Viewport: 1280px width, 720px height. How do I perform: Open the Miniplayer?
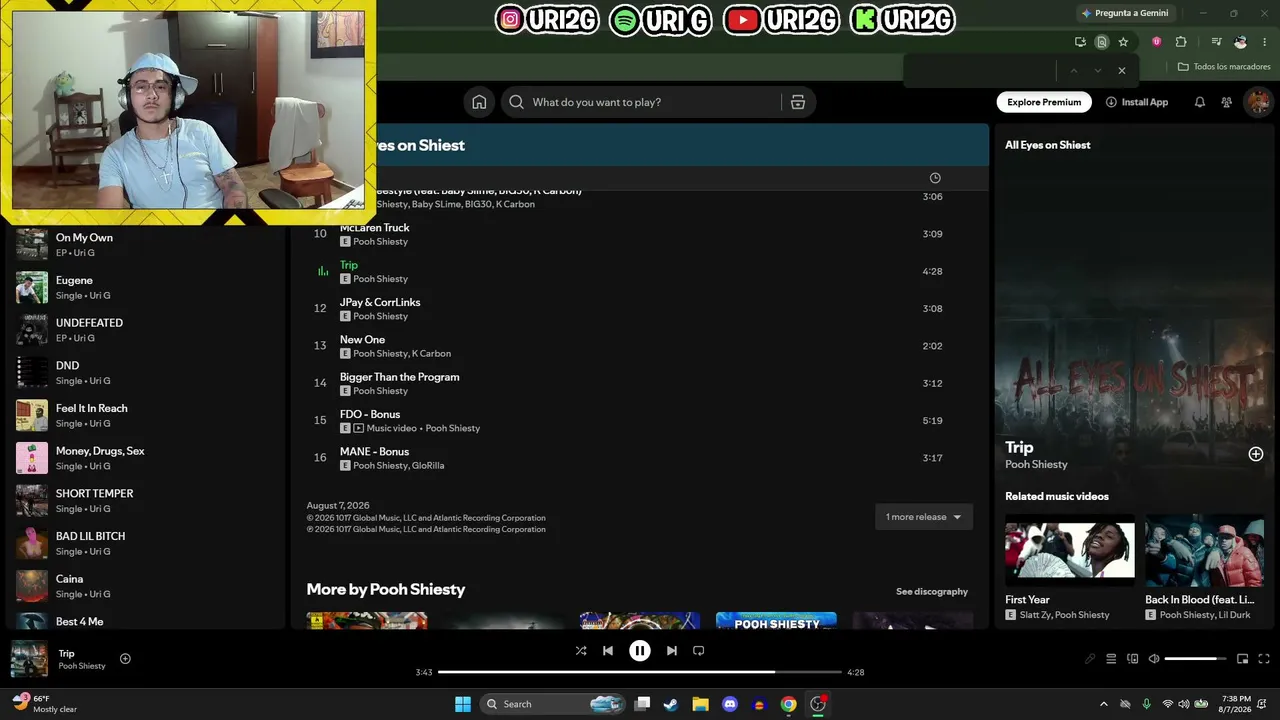(x=1243, y=659)
